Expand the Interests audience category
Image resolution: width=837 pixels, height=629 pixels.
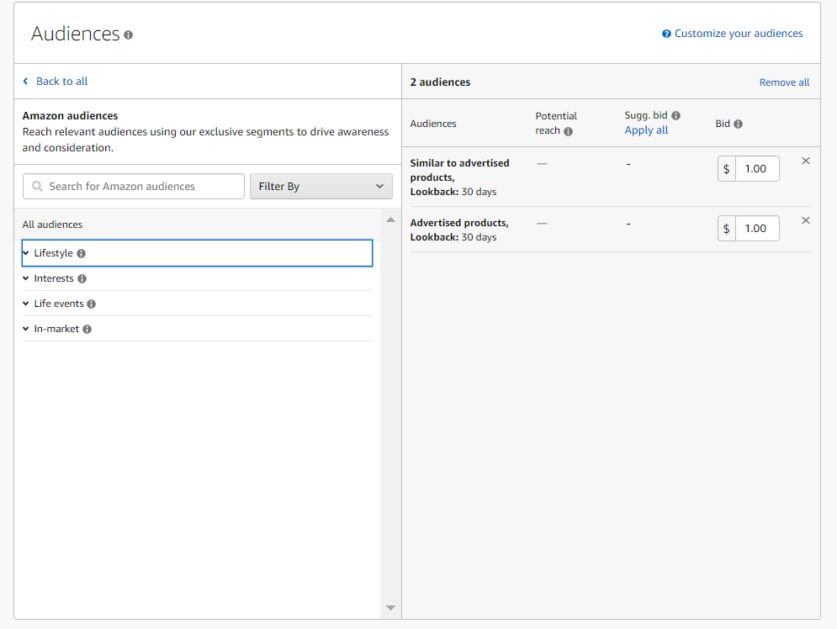click(x=197, y=279)
